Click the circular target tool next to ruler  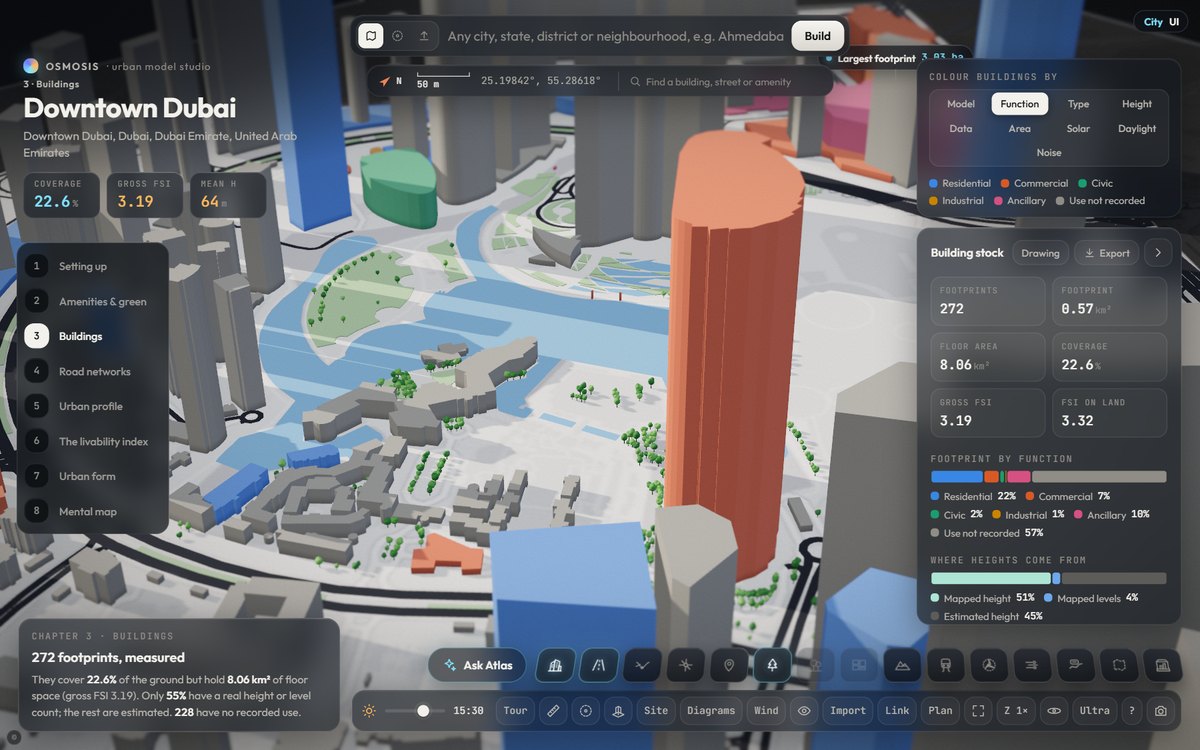(x=586, y=711)
